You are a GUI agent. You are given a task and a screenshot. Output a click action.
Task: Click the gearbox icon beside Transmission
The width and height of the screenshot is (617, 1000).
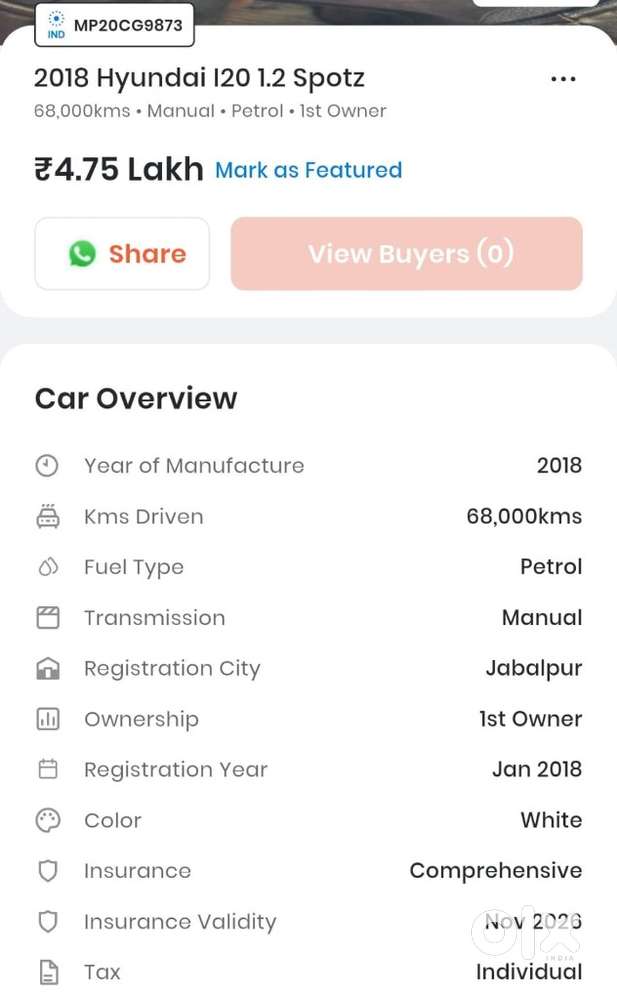click(47, 617)
